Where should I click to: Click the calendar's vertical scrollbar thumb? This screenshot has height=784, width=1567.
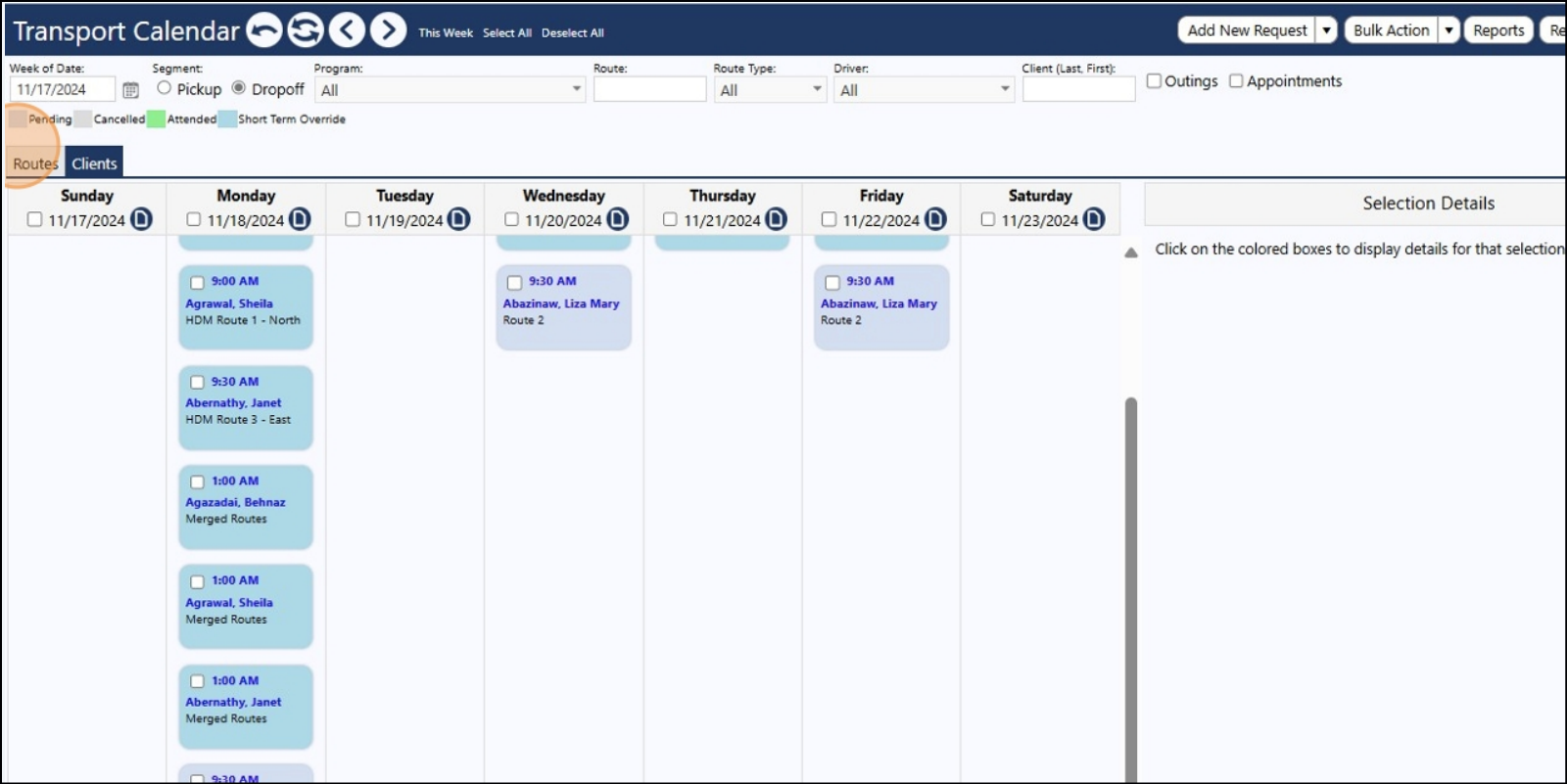1131,590
